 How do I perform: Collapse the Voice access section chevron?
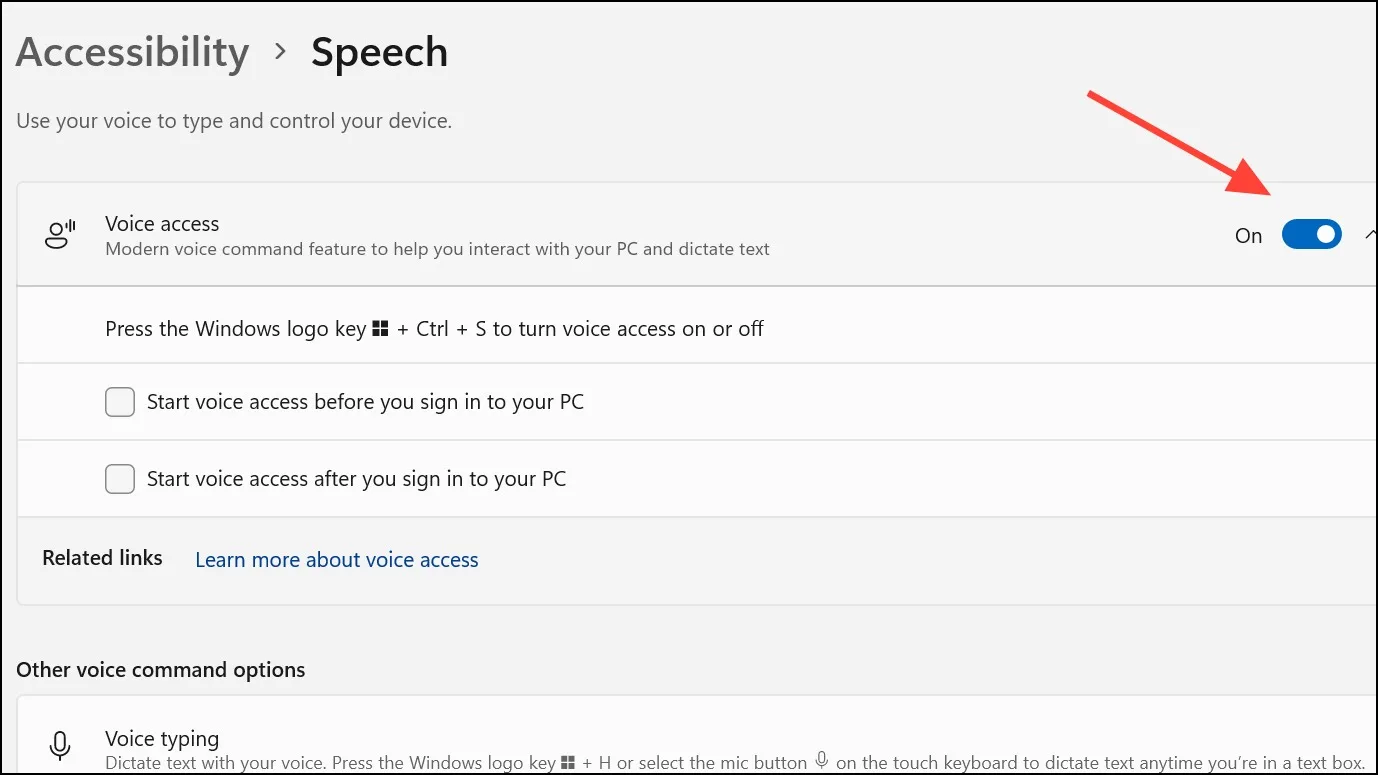(x=1370, y=235)
